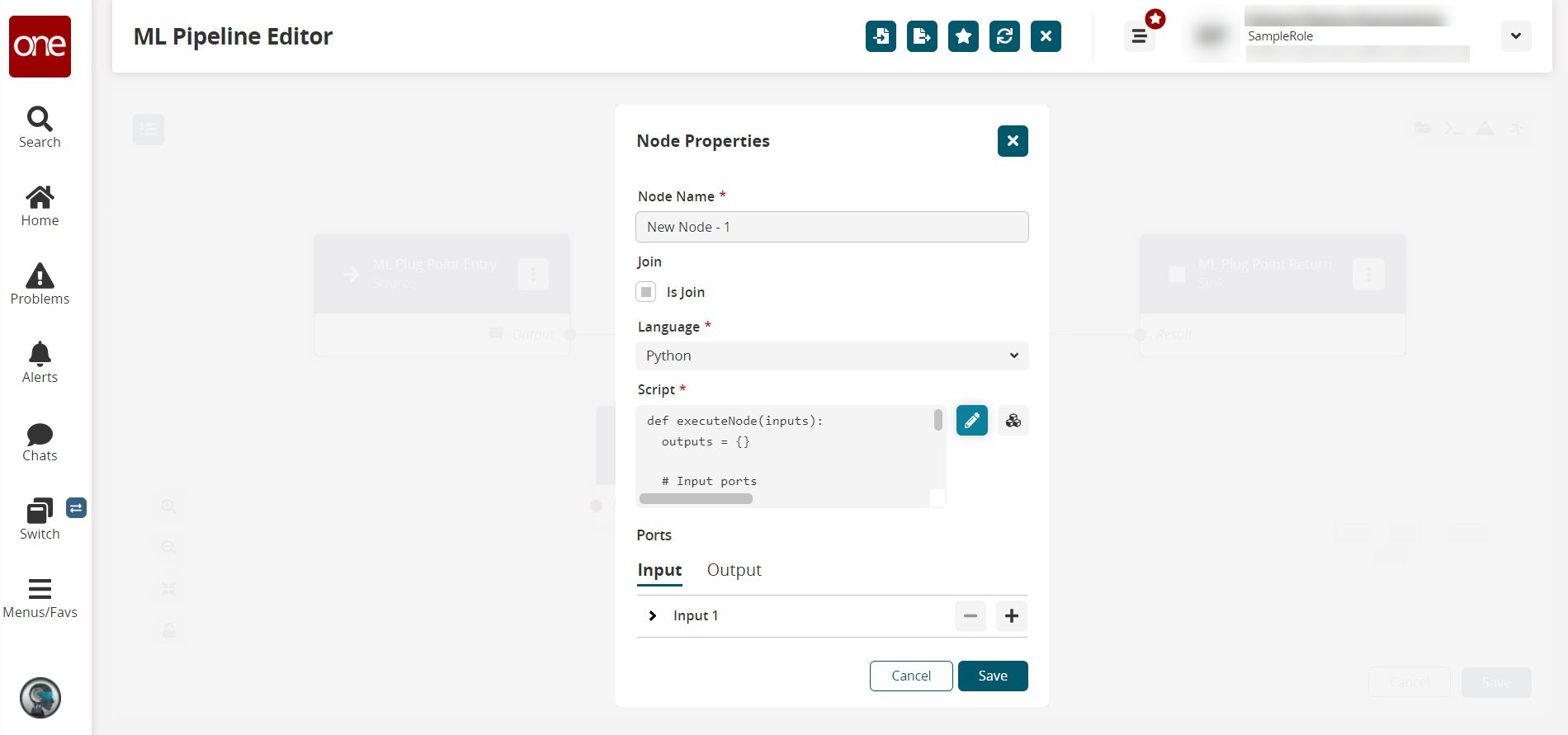Click the Cancel button in the dialog
1568x735 pixels.
(911, 676)
